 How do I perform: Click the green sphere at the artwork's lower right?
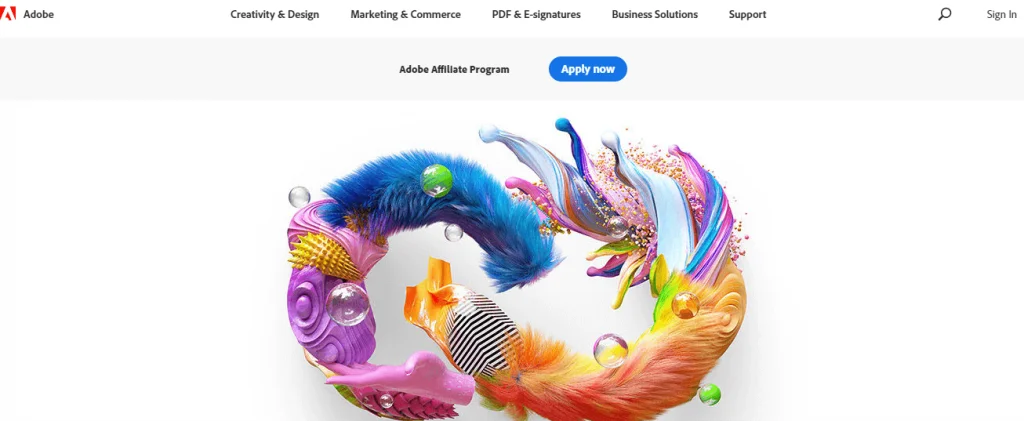coord(709,394)
